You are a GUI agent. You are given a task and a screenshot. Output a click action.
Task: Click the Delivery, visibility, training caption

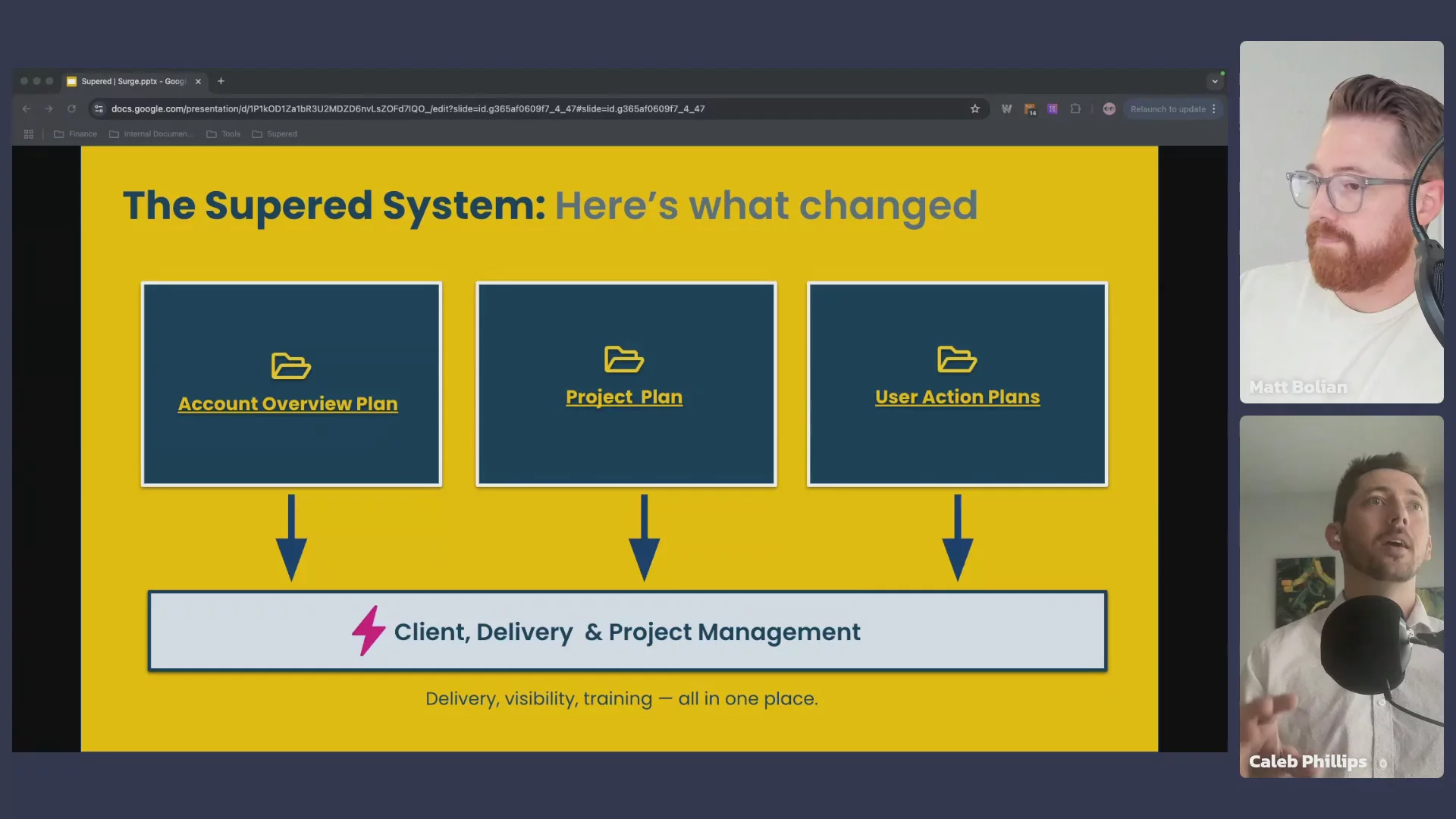pos(622,698)
